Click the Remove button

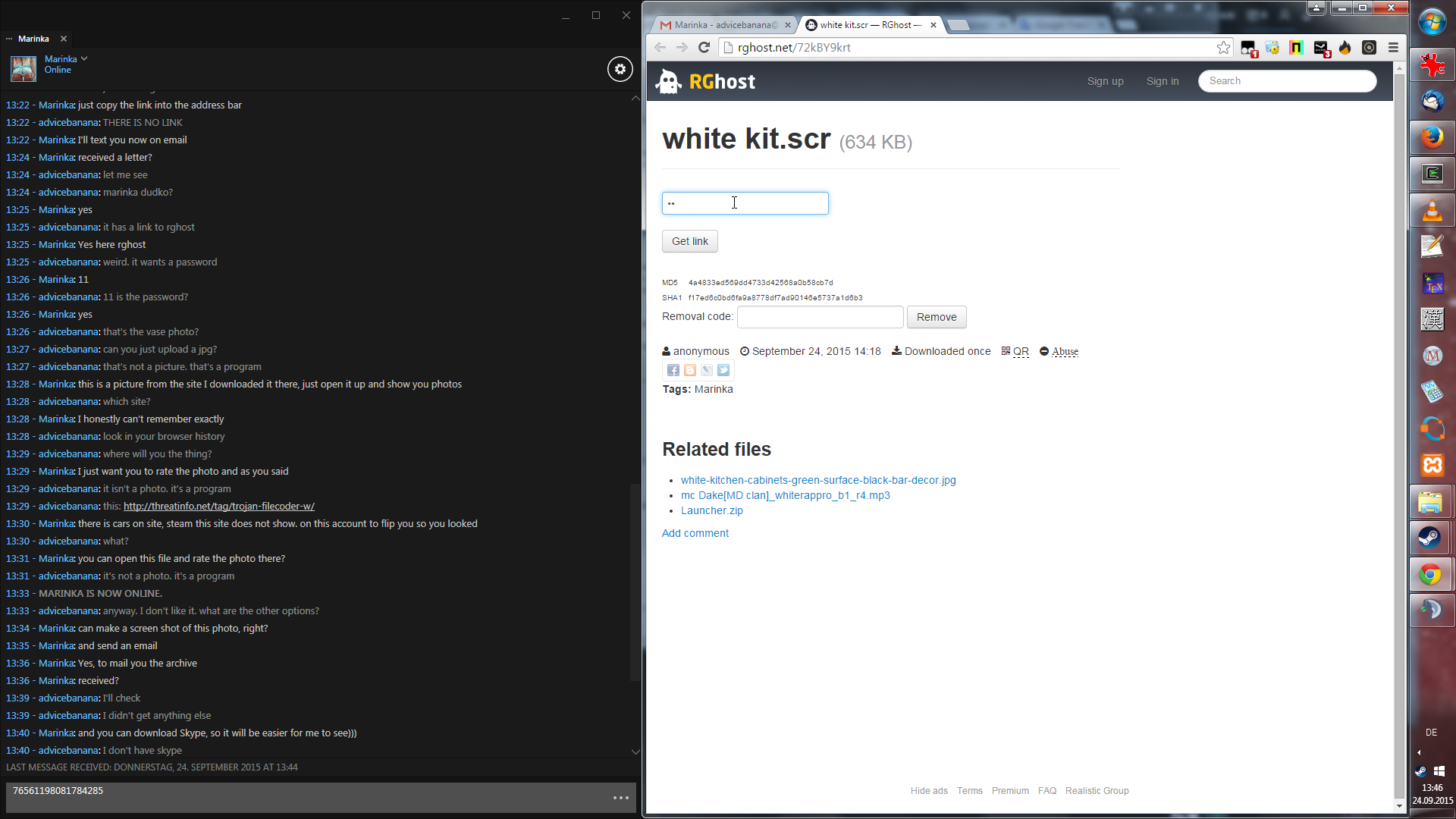click(x=936, y=317)
